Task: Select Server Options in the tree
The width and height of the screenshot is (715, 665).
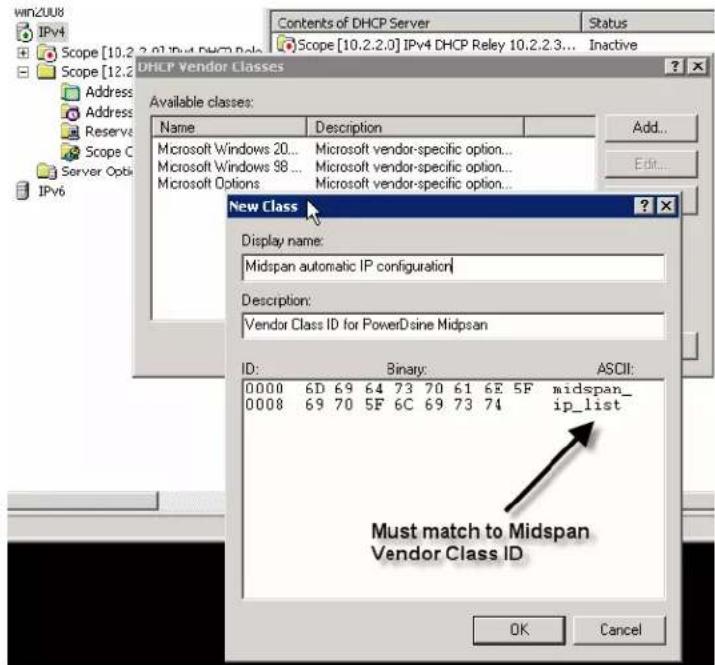Action: (x=96, y=171)
